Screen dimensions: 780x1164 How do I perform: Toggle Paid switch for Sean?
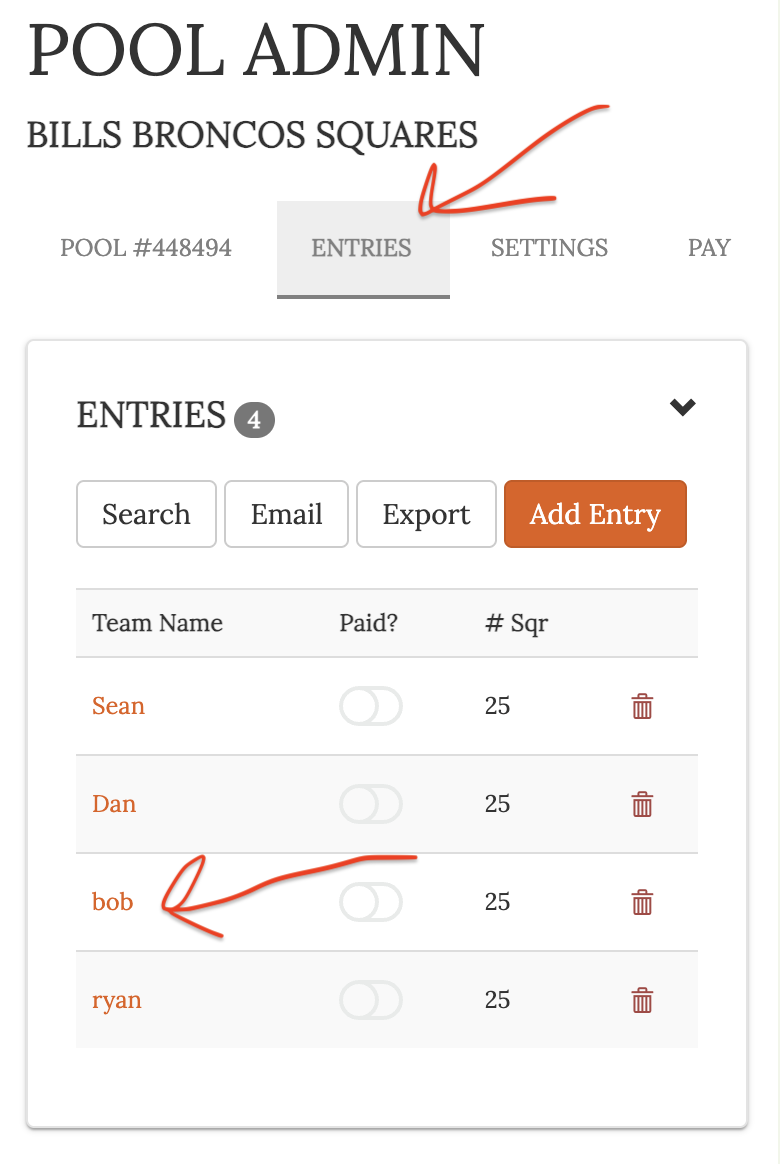coord(370,707)
